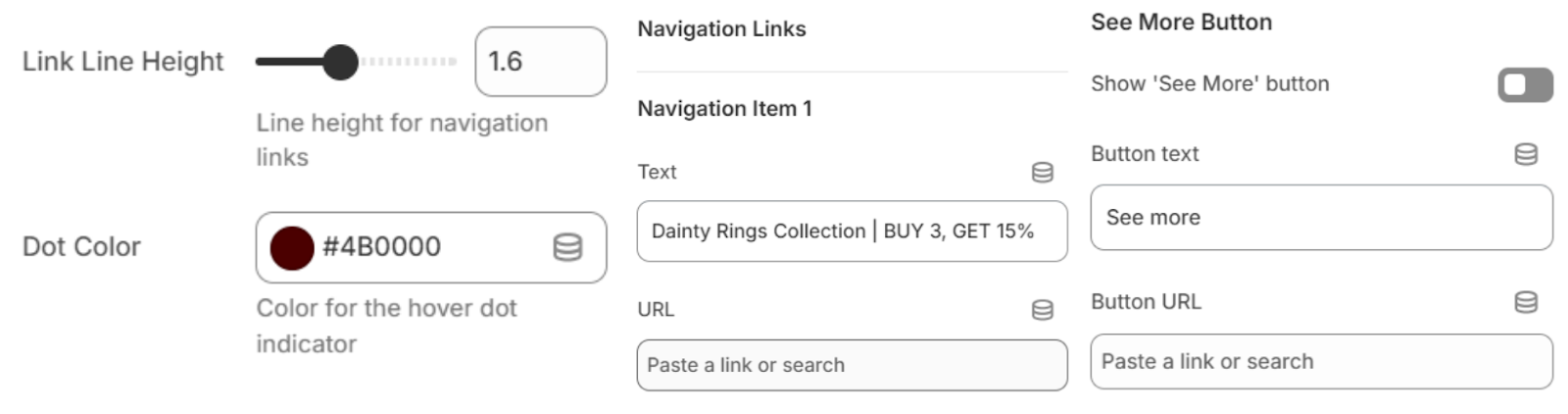
Task: Click the Link Line Height slider handle
Action: click(340, 62)
